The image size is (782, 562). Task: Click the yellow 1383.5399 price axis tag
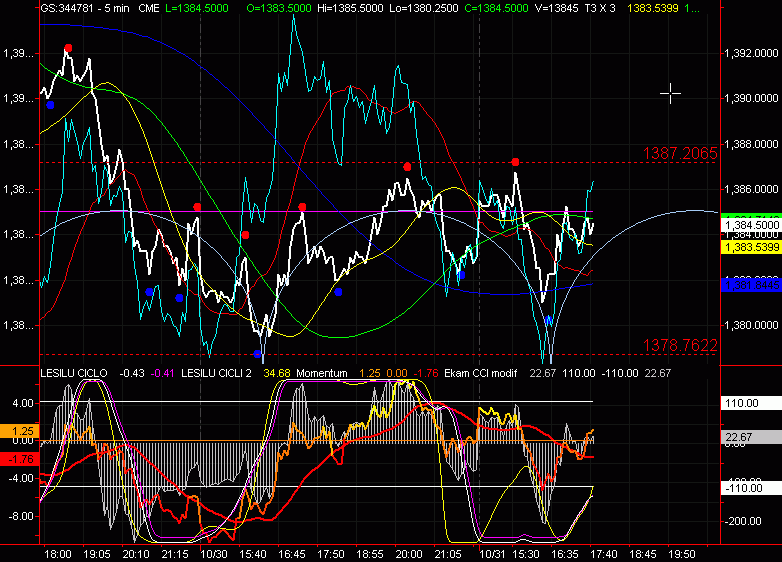coord(749,246)
